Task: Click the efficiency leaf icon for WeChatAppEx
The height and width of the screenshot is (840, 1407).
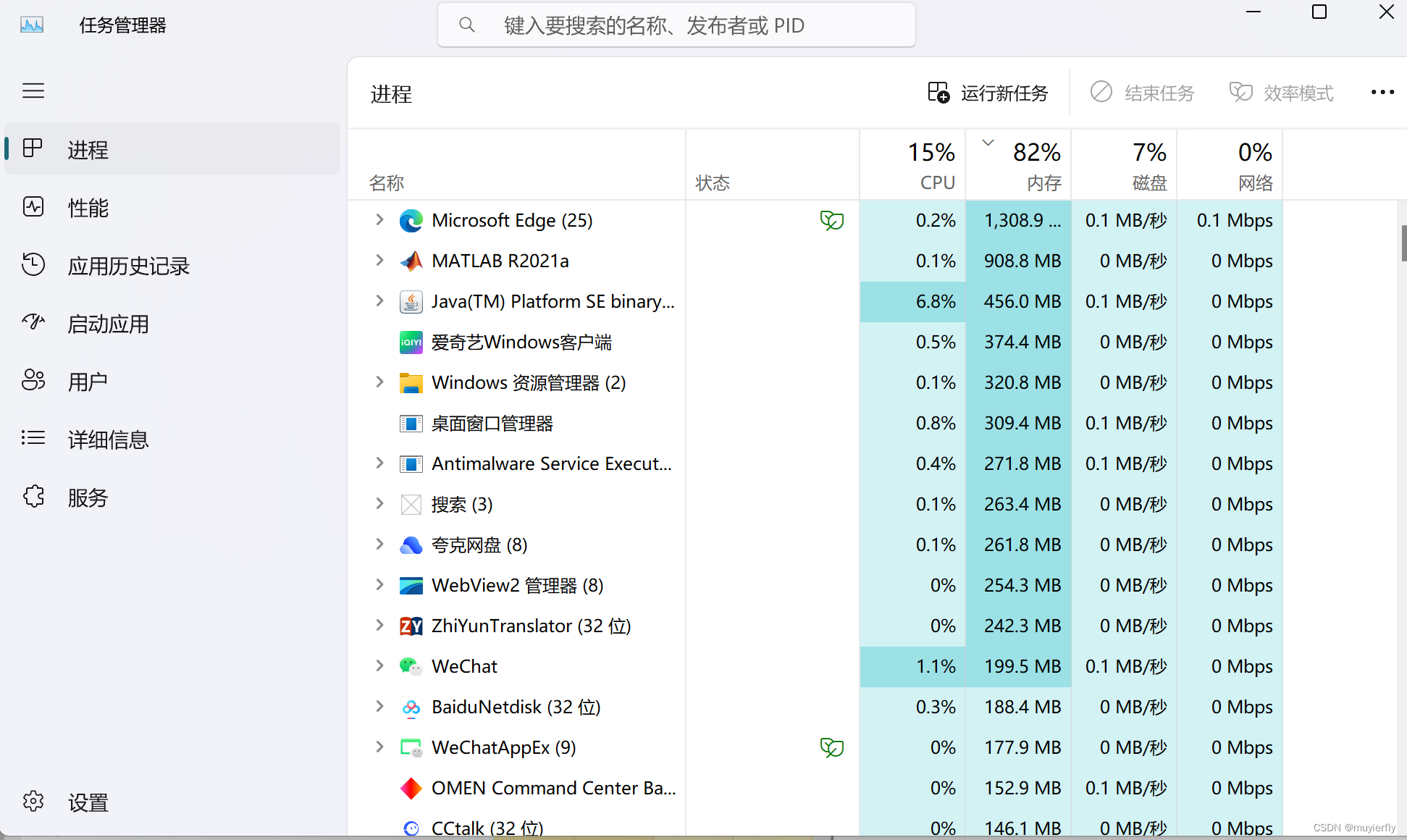Action: coord(832,747)
